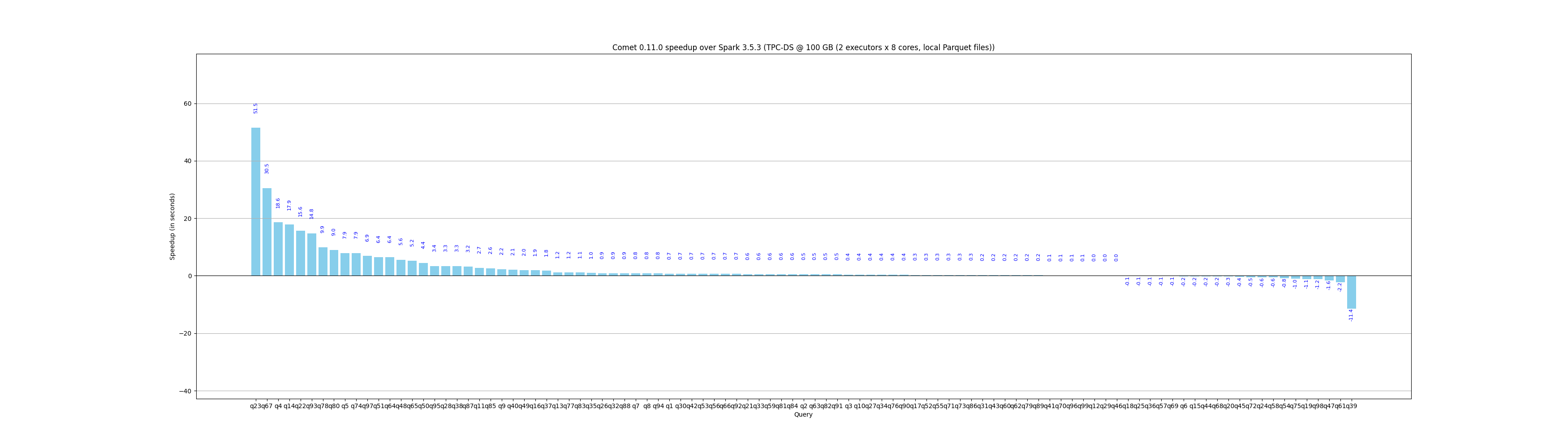Click the 'Speedup (in seconds)' y-axis label
This screenshot has height=448, width=1568.
tap(172, 226)
